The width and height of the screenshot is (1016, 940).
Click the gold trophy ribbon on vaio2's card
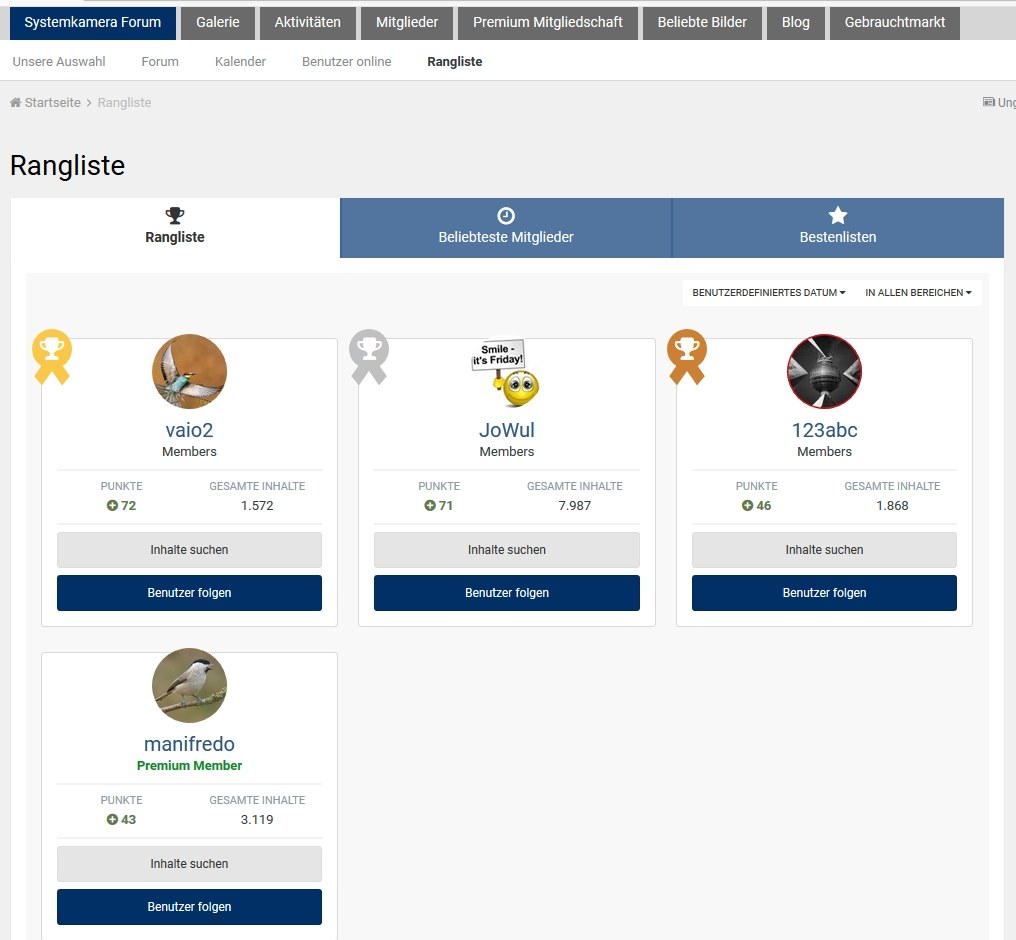tap(52, 355)
